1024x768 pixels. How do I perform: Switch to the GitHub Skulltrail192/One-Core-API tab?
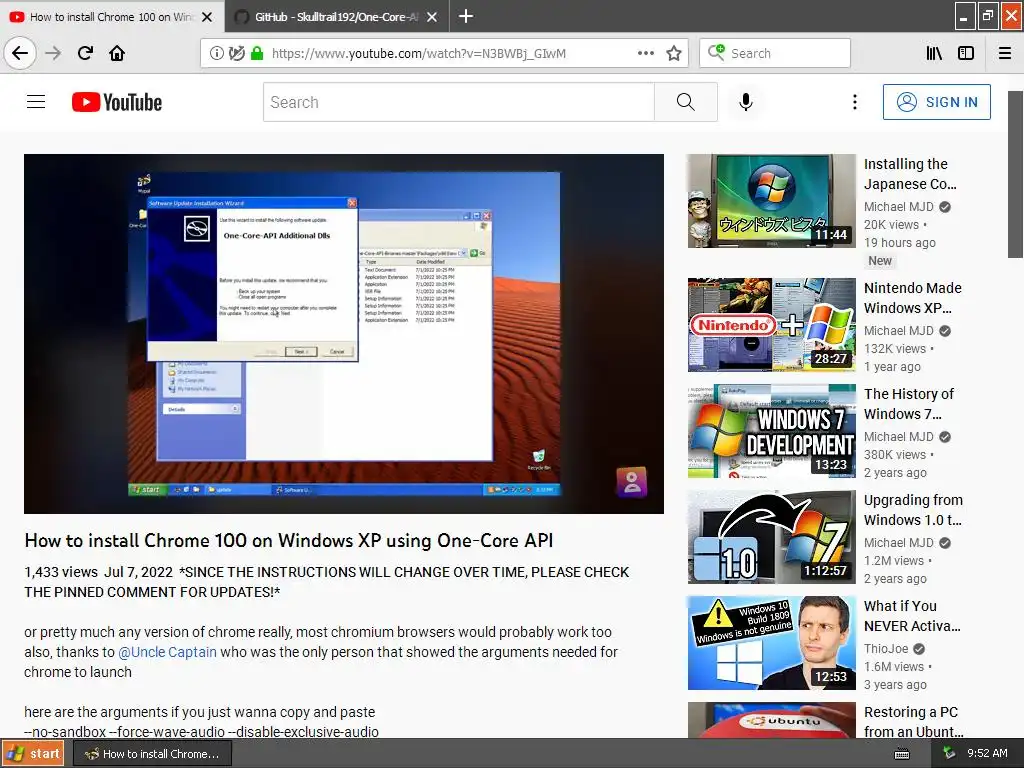[336, 17]
